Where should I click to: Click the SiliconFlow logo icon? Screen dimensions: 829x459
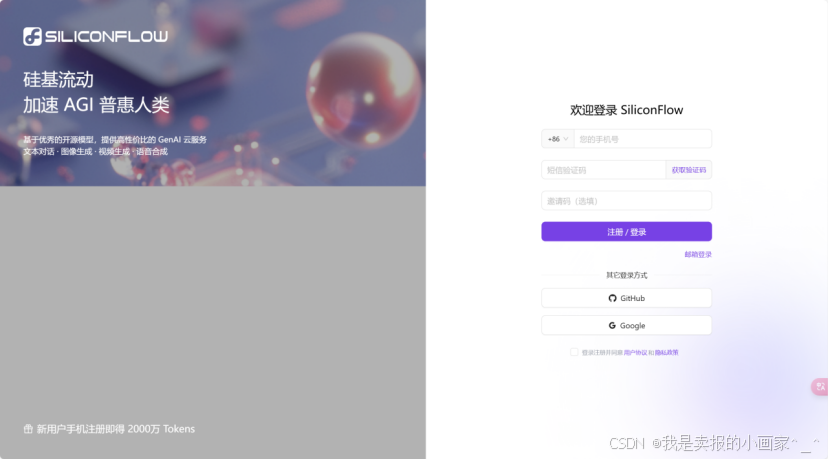click(32, 36)
